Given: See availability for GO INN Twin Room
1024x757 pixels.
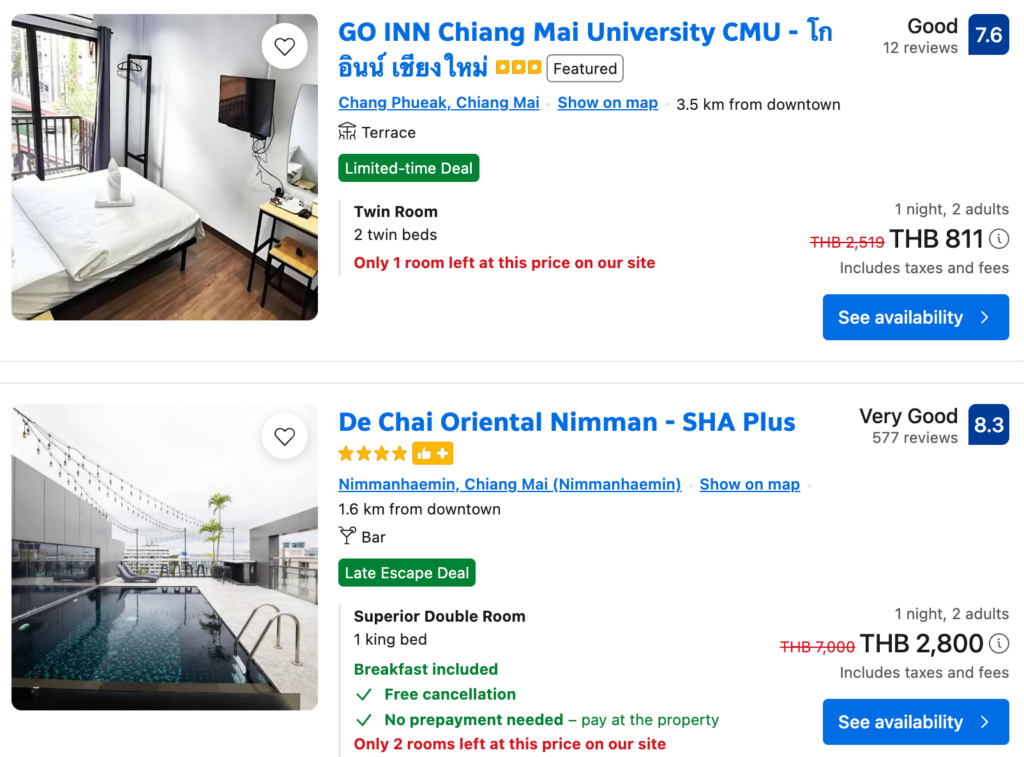Looking at the screenshot, I should click(x=915, y=317).
